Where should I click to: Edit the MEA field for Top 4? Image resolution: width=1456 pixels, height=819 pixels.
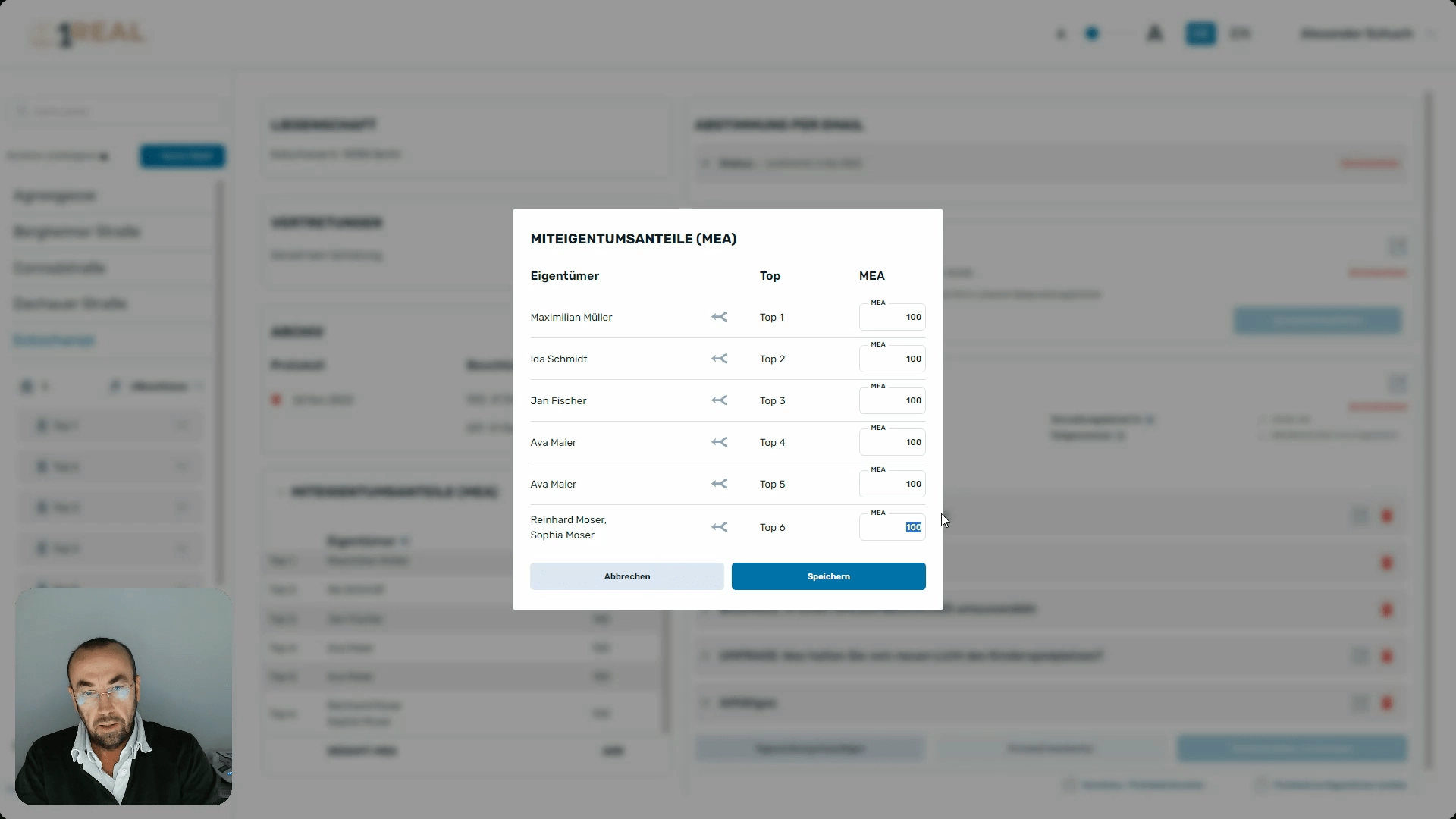(892, 442)
